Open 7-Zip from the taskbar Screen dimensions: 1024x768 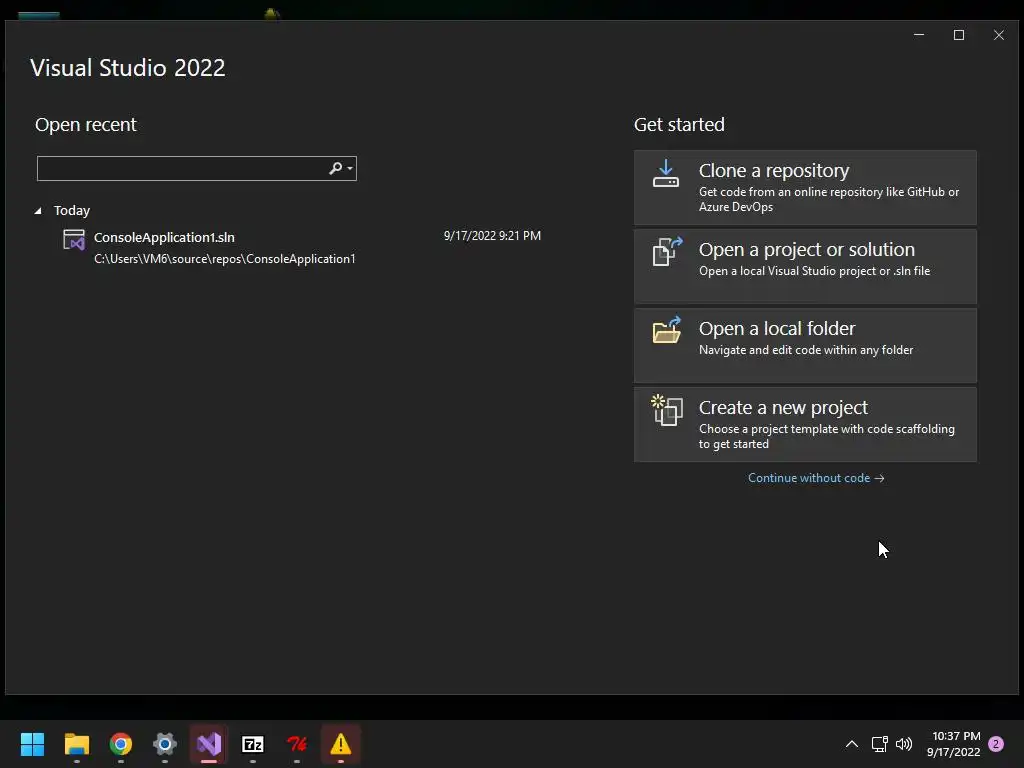tap(253, 744)
